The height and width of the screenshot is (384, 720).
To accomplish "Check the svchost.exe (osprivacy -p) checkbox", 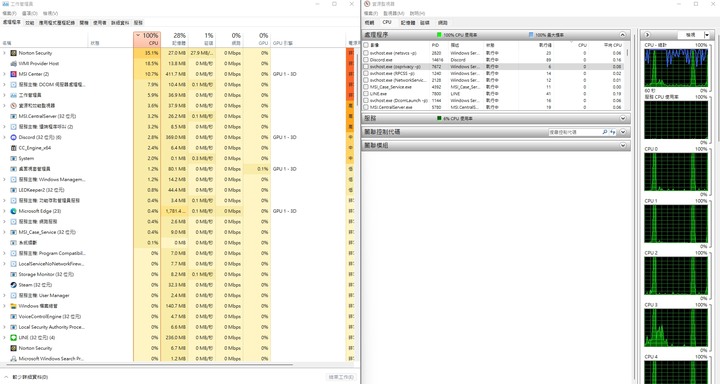I will [x=366, y=67].
